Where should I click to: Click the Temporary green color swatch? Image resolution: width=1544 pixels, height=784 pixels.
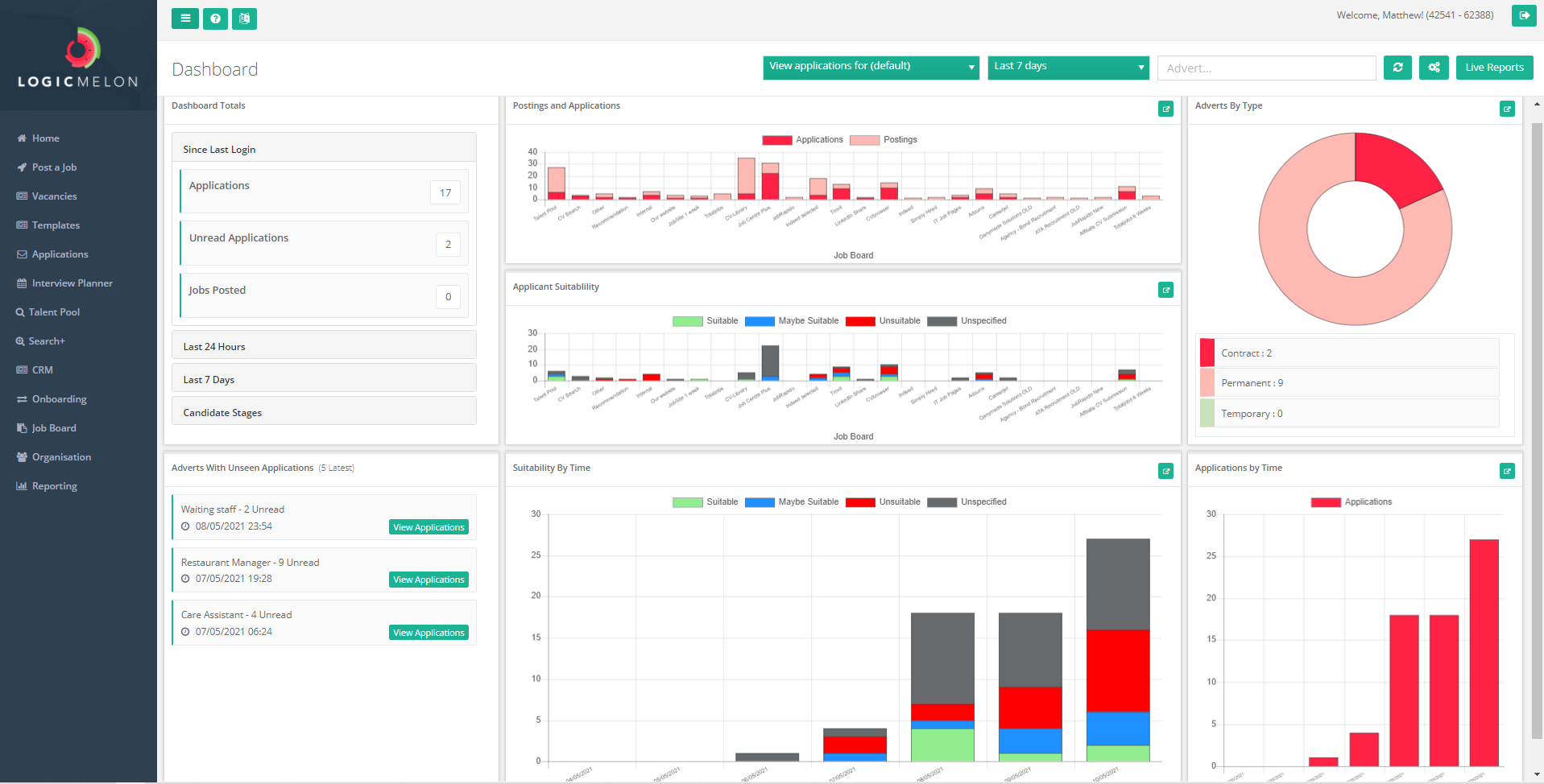(x=1207, y=413)
